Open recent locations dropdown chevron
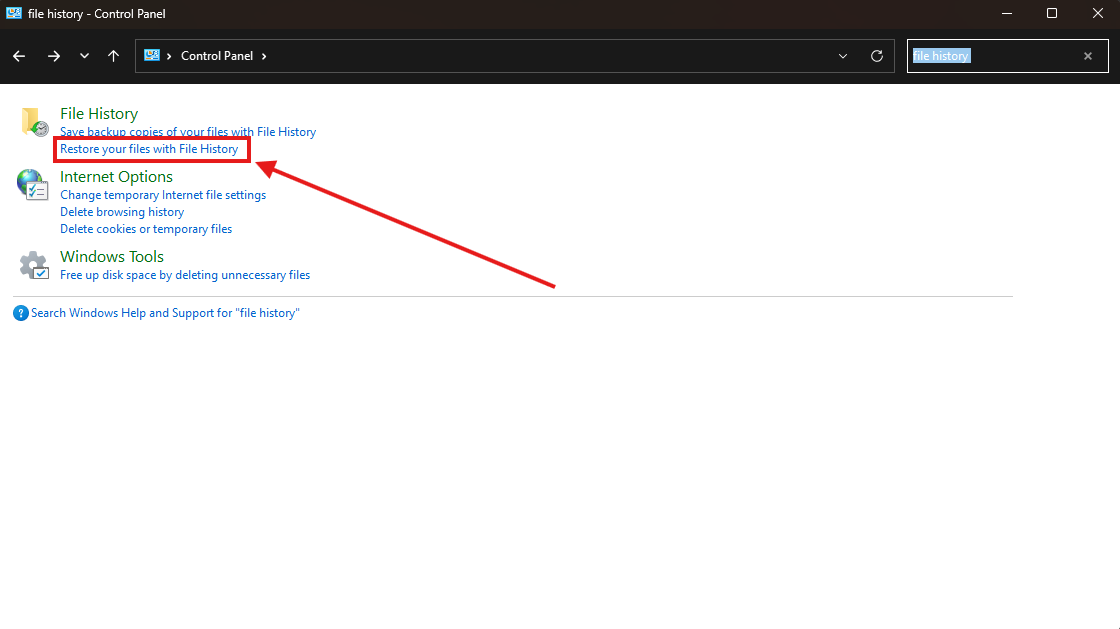This screenshot has width=1120, height=629. coord(84,56)
